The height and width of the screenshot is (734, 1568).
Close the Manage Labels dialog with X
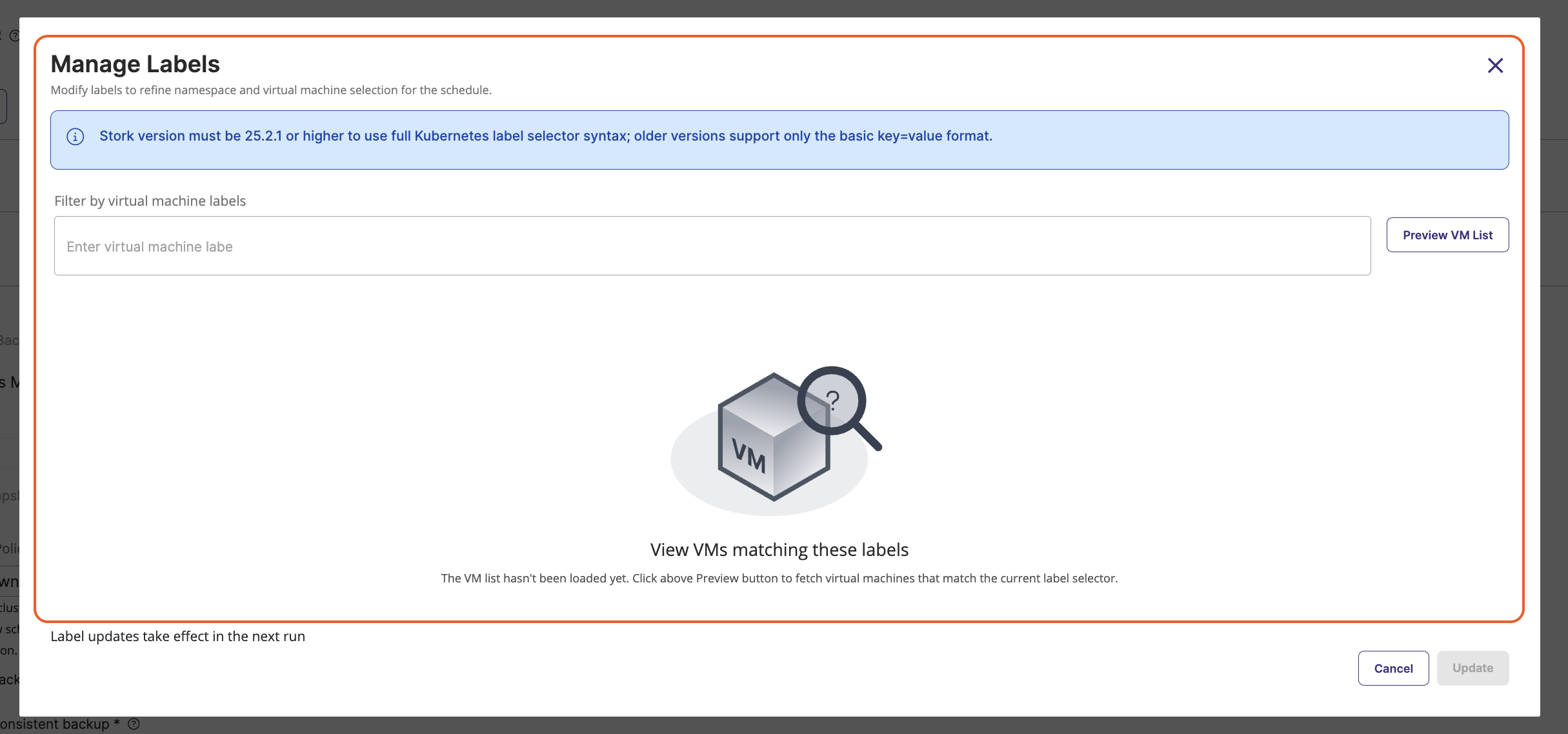coord(1494,66)
